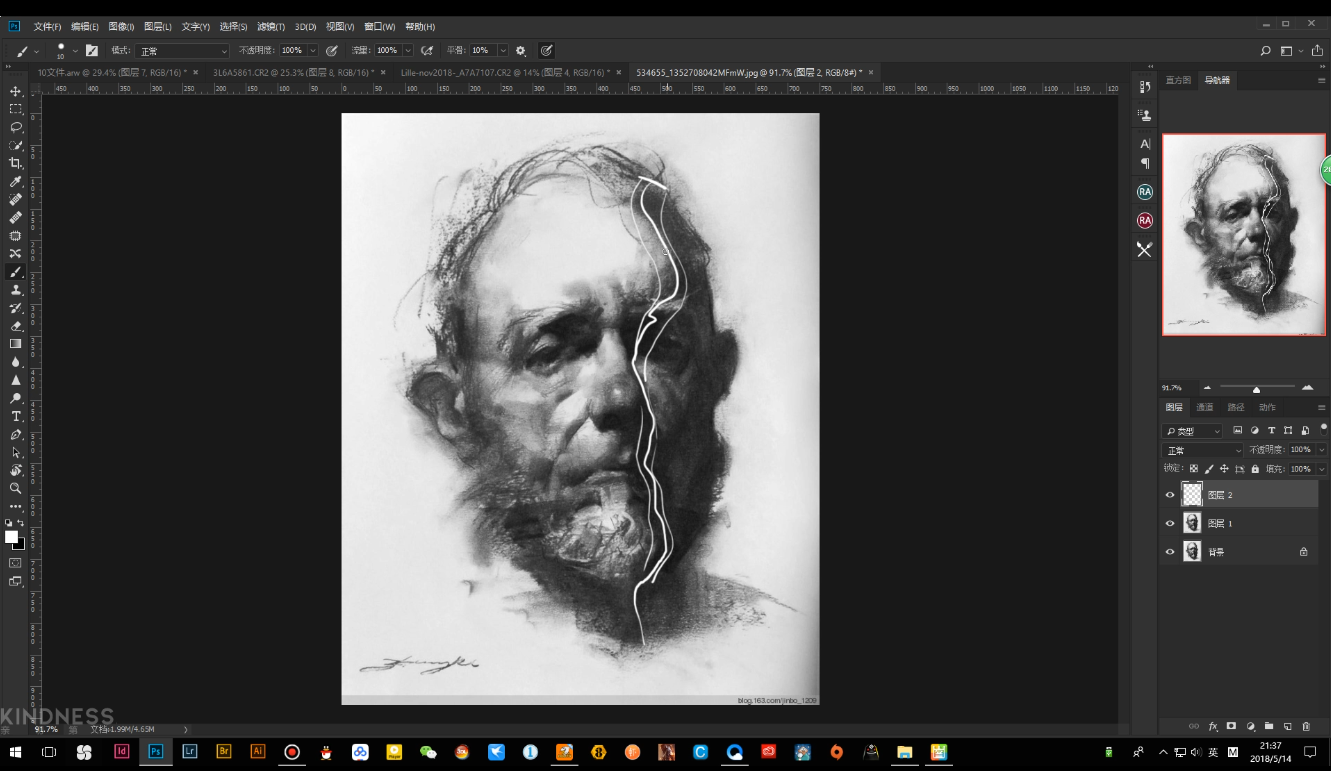
Task: Switch to the 通道 tab
Action: 1205,407
